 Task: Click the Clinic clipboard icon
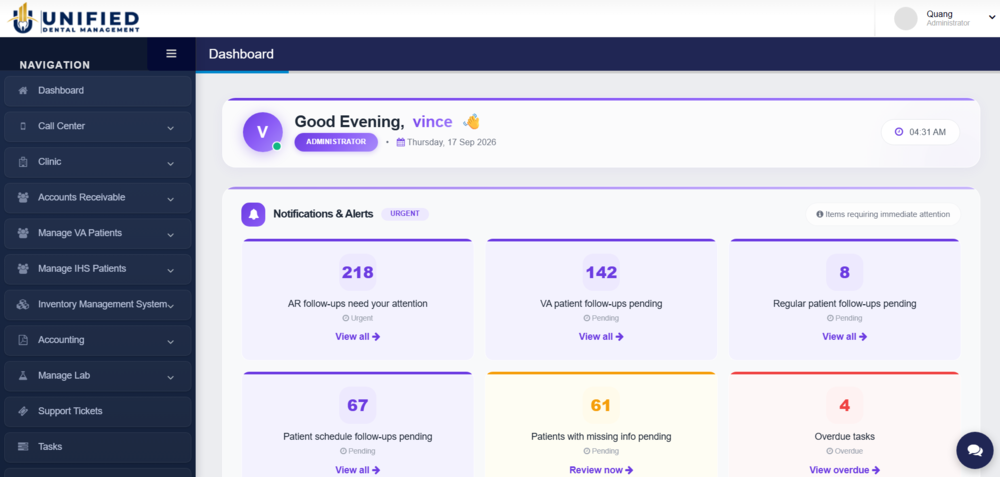(x=23, y=162)
